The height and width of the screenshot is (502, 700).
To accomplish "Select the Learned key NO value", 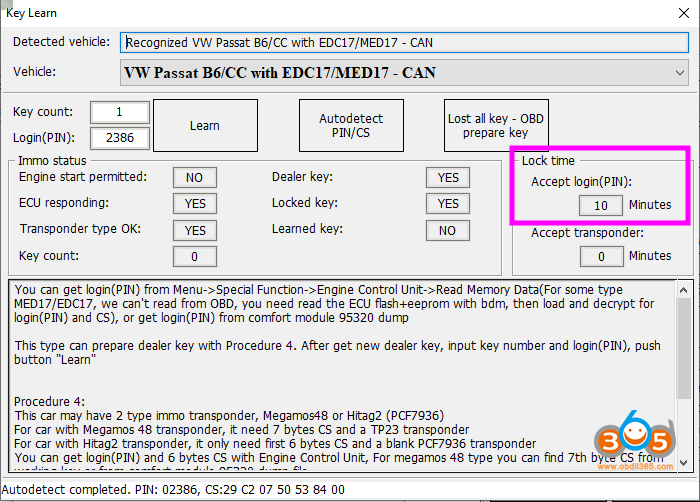I will click(x=448, y=230).
